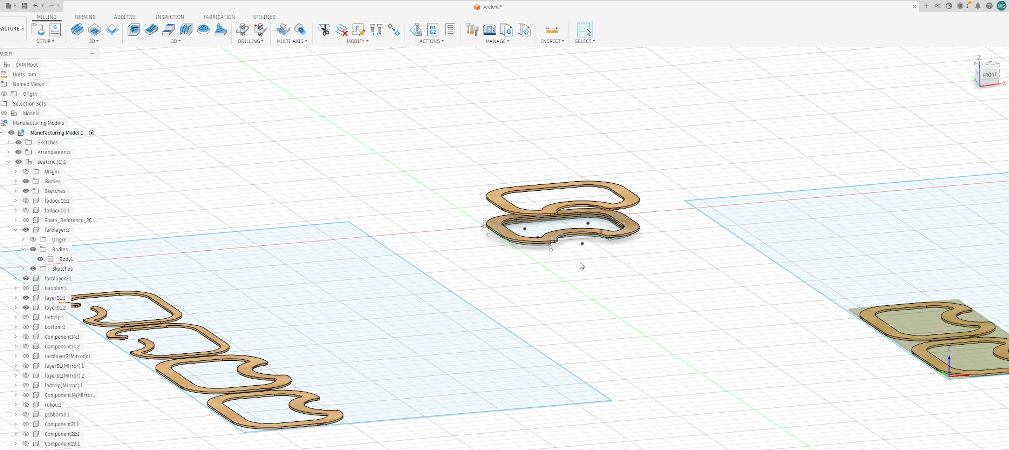This screenshot has width=1009, height=450.
Task: Open the 3D dropdown menu
Action: click(x=176, y=41)
